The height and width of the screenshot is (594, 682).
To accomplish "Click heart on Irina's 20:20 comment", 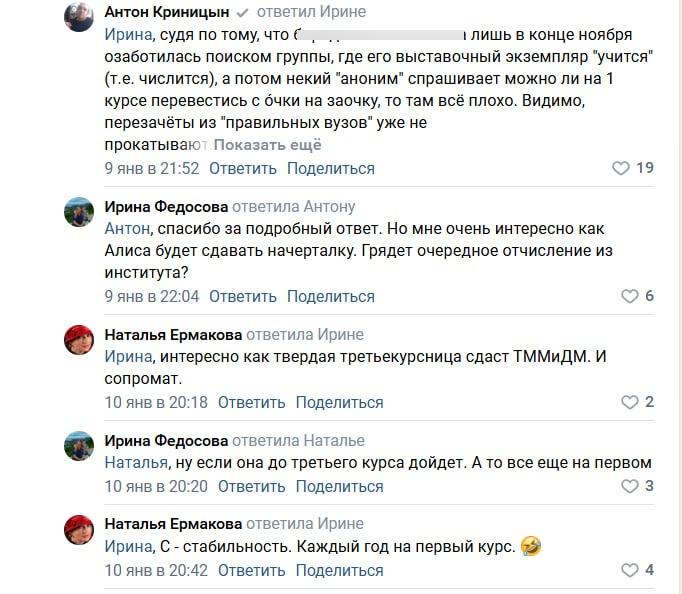I will pyautogui.click(x=630, y=486).
